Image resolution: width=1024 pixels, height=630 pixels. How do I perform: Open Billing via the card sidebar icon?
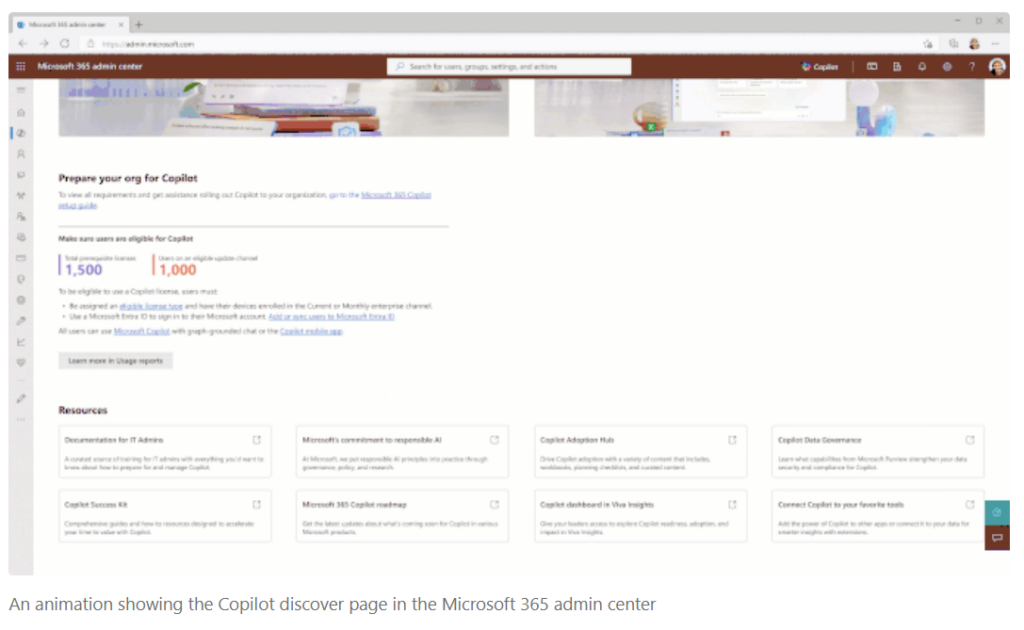pyautogui.click(x=21, y=259)
